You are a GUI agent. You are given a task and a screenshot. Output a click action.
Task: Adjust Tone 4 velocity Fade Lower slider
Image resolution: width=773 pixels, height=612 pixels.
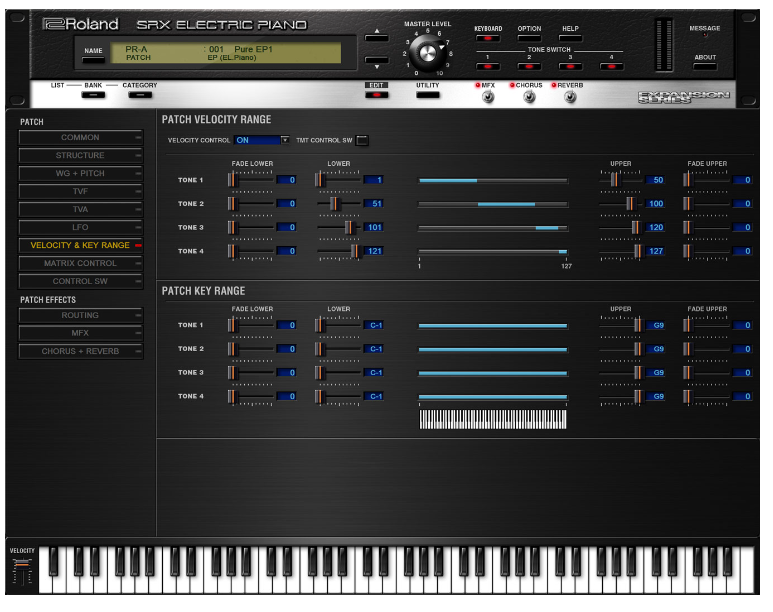[232, 251]
